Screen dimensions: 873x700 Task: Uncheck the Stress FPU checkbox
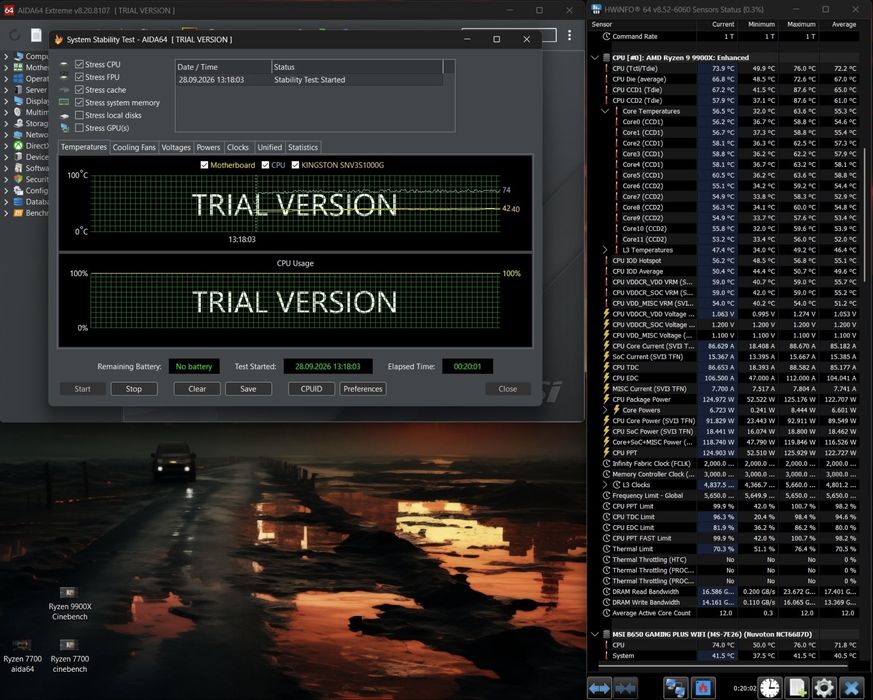pos(79,77)
